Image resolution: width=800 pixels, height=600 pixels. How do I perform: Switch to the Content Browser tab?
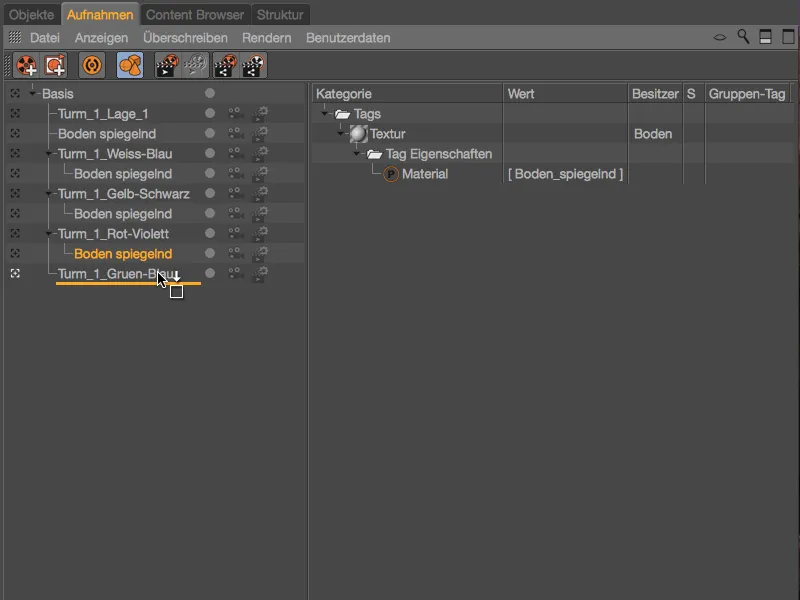pos(195,15)
